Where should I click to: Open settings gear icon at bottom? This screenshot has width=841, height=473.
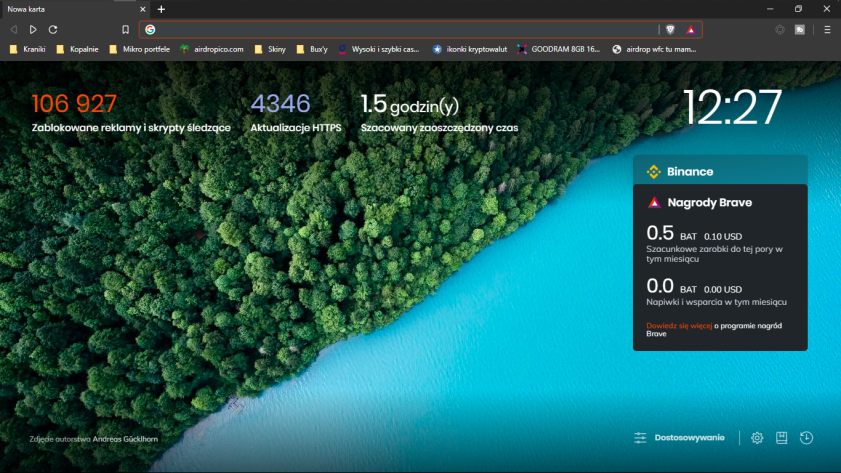757,438
